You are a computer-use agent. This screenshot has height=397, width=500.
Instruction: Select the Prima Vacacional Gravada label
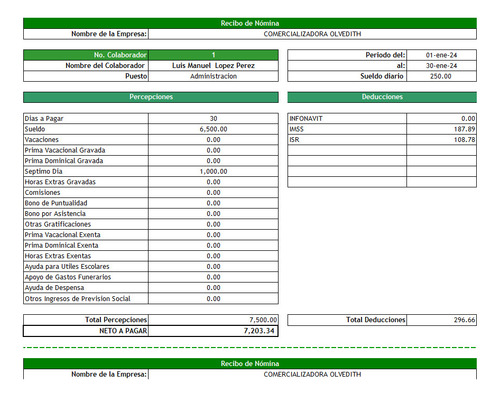click(x=65, y=150)
